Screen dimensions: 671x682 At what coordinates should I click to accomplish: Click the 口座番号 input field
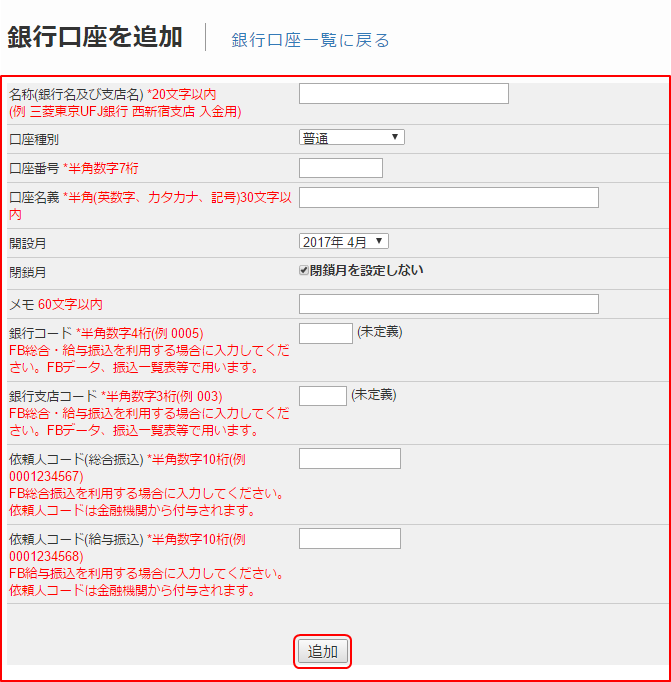pos(341,168)
